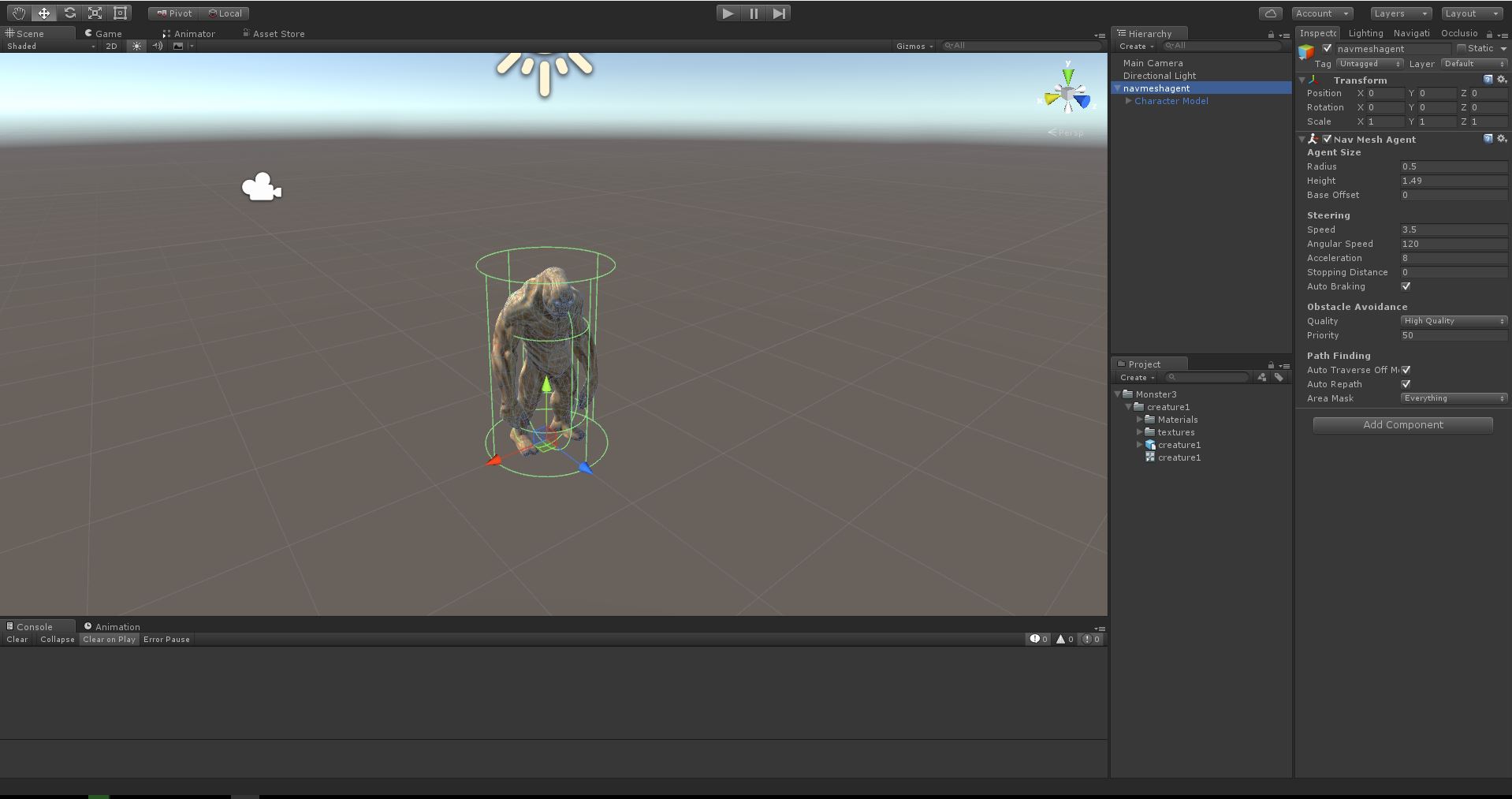
Task: Toggle 2D scene view mode
Action: 111,46
